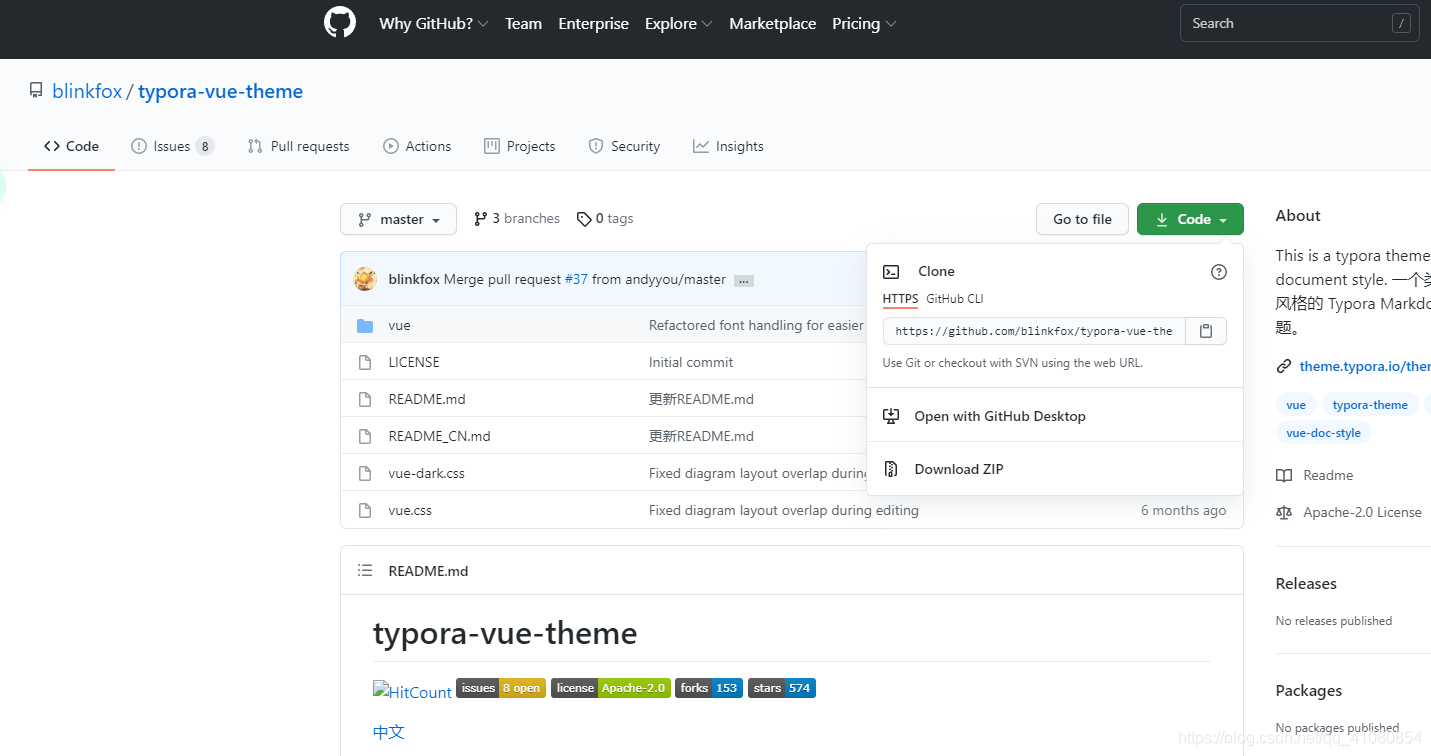
Task: Click the file icon beside LICENSE
Action: pyautogui.click(x=365, y=362)
